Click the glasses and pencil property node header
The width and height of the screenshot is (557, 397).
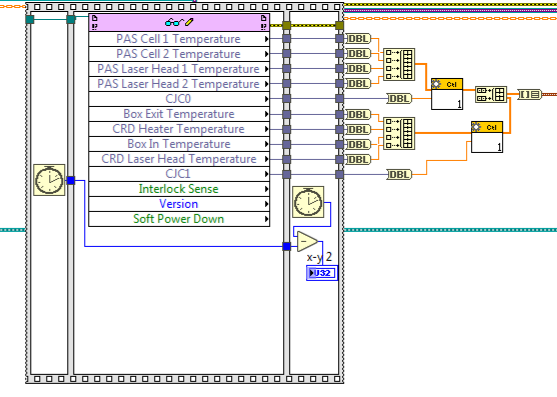point(179,22)
